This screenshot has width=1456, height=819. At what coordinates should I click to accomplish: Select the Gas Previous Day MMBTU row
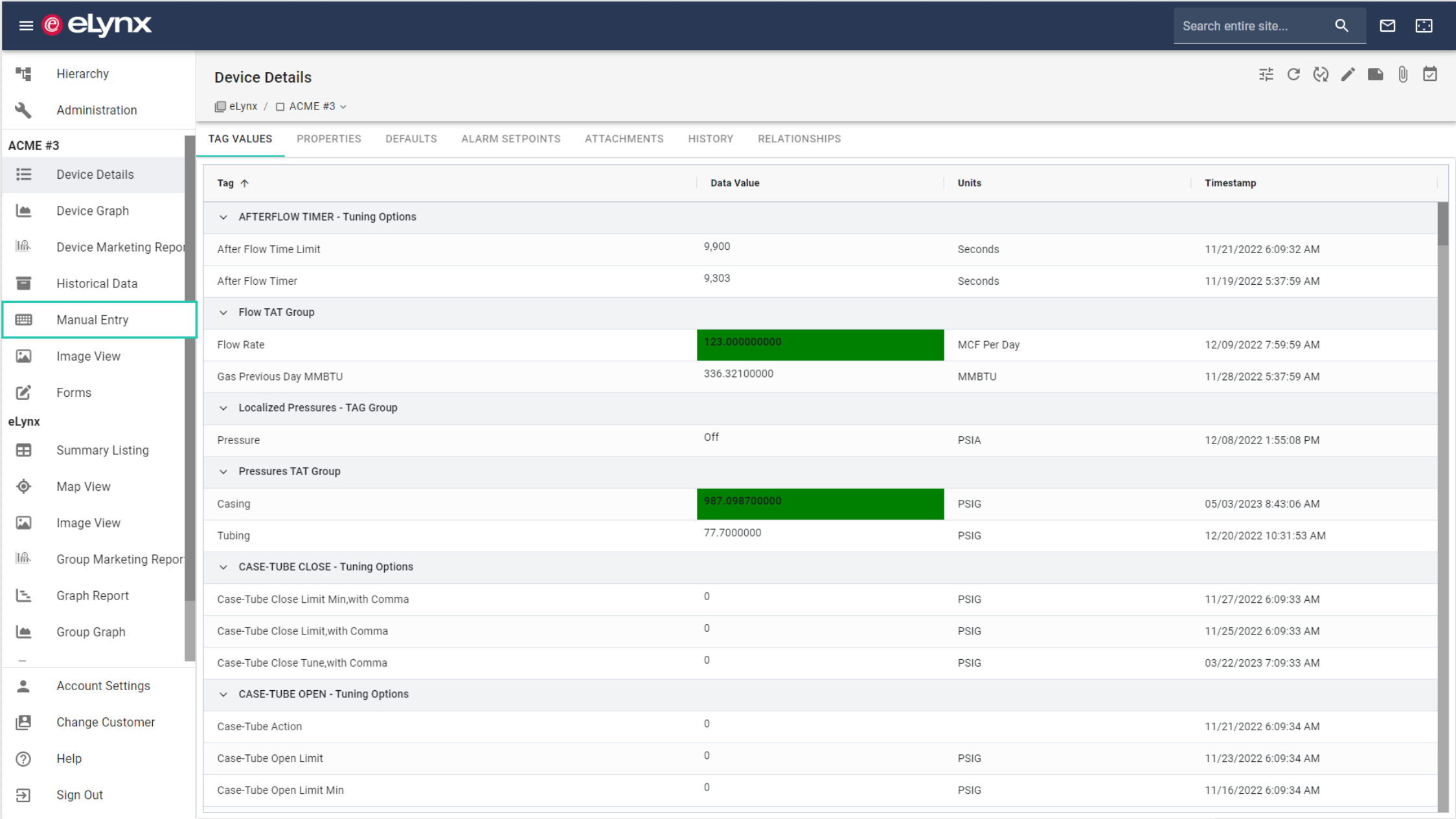pyautogui.click(x=820, y=377)
